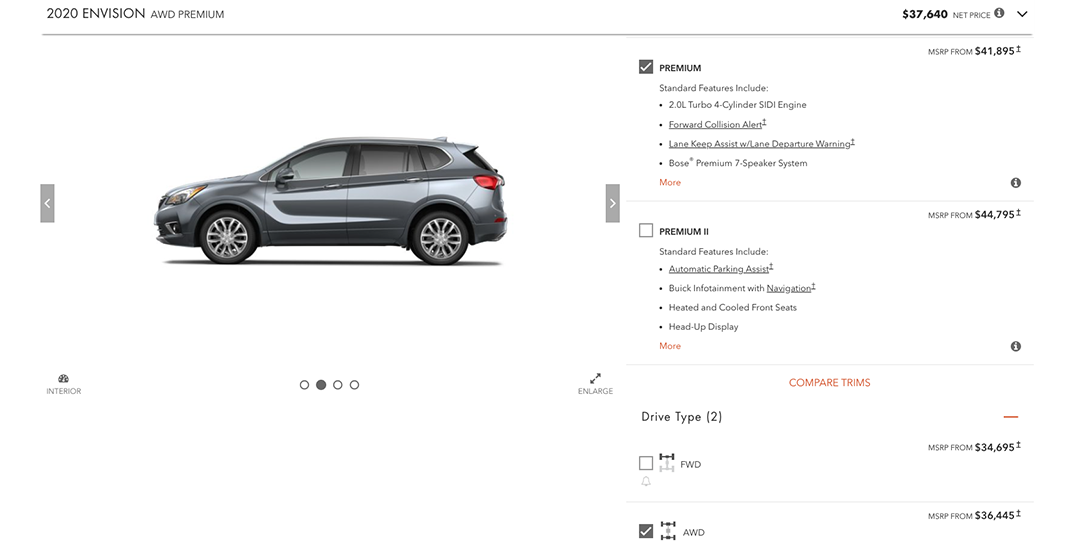Click the Interior view icon
The width and height of the screenshot is (1080, 551).
point(63,380)
